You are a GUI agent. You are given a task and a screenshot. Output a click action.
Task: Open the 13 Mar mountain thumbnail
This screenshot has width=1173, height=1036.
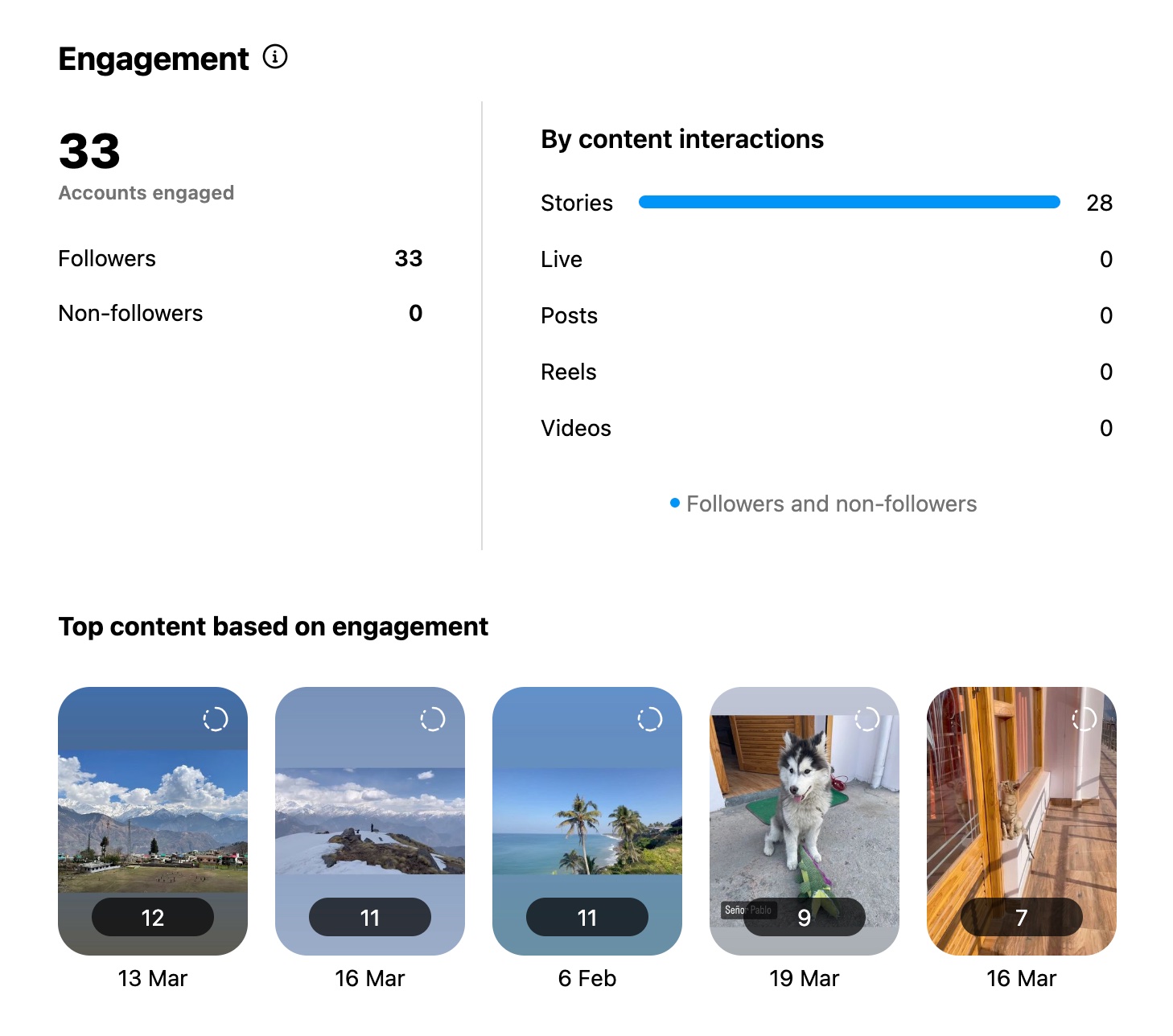point(153,820)
